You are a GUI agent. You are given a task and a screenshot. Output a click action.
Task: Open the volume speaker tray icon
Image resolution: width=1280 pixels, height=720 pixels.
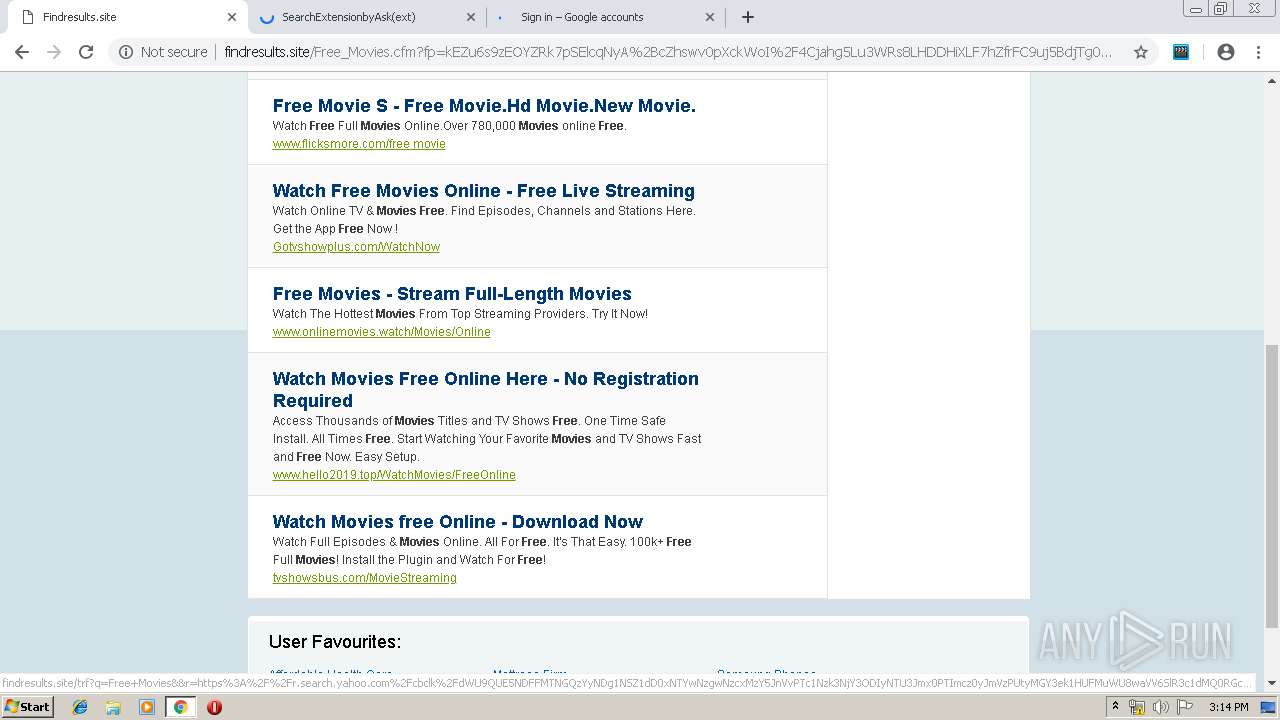pyautogui.click(x=1160, y=707)
